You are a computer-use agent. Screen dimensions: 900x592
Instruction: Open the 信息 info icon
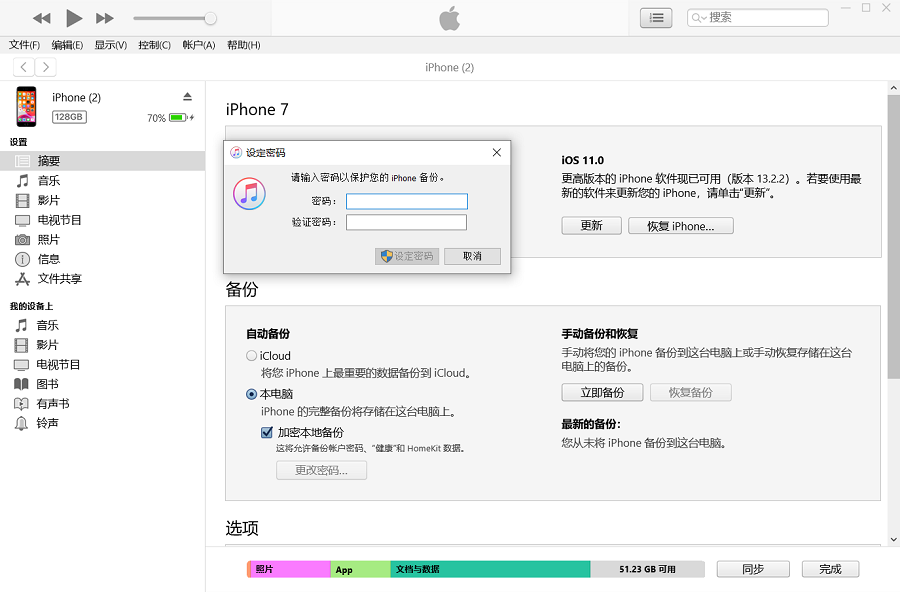pos(22,260)
